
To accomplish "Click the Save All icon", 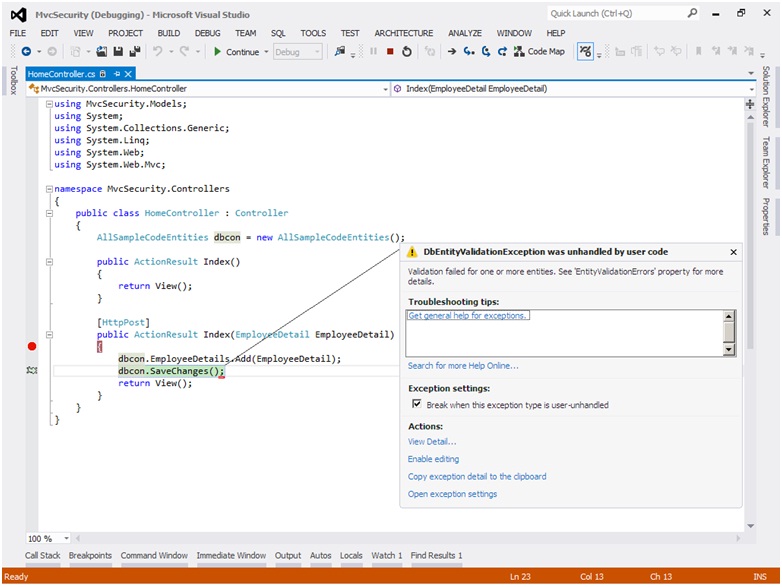I will click(x=135, y=51).
